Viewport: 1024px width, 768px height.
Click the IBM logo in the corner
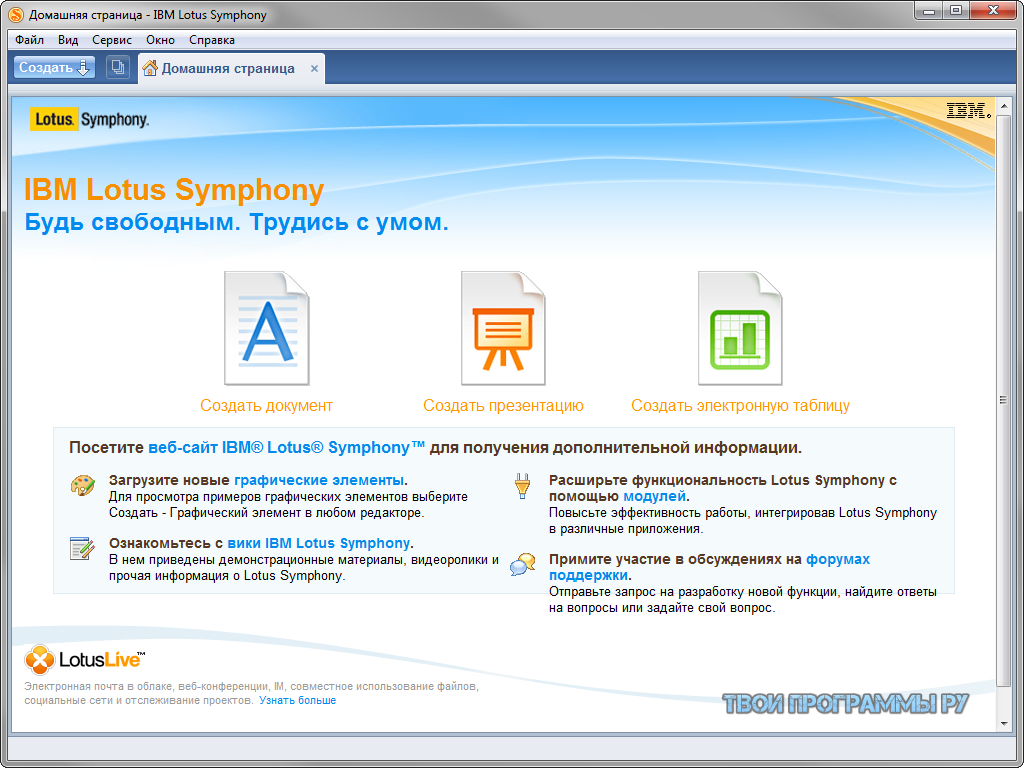(x=968, y=111)
